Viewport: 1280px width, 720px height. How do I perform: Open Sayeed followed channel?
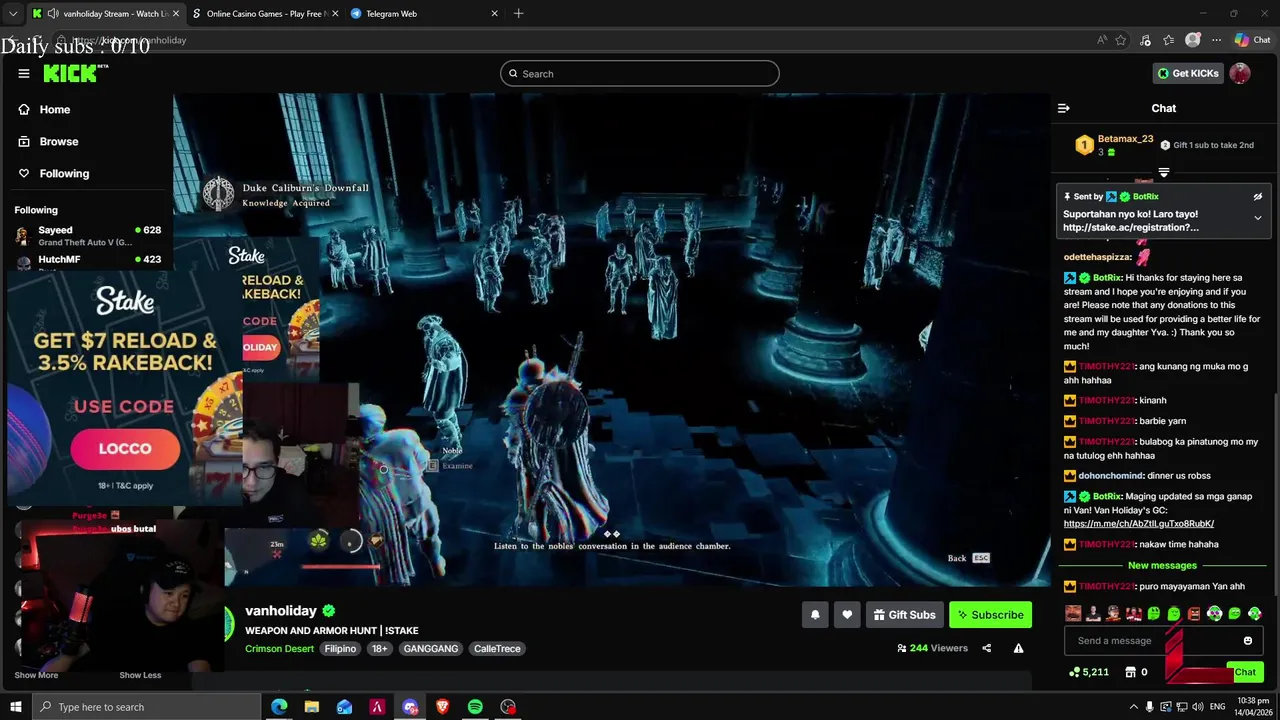click(88, 236)
